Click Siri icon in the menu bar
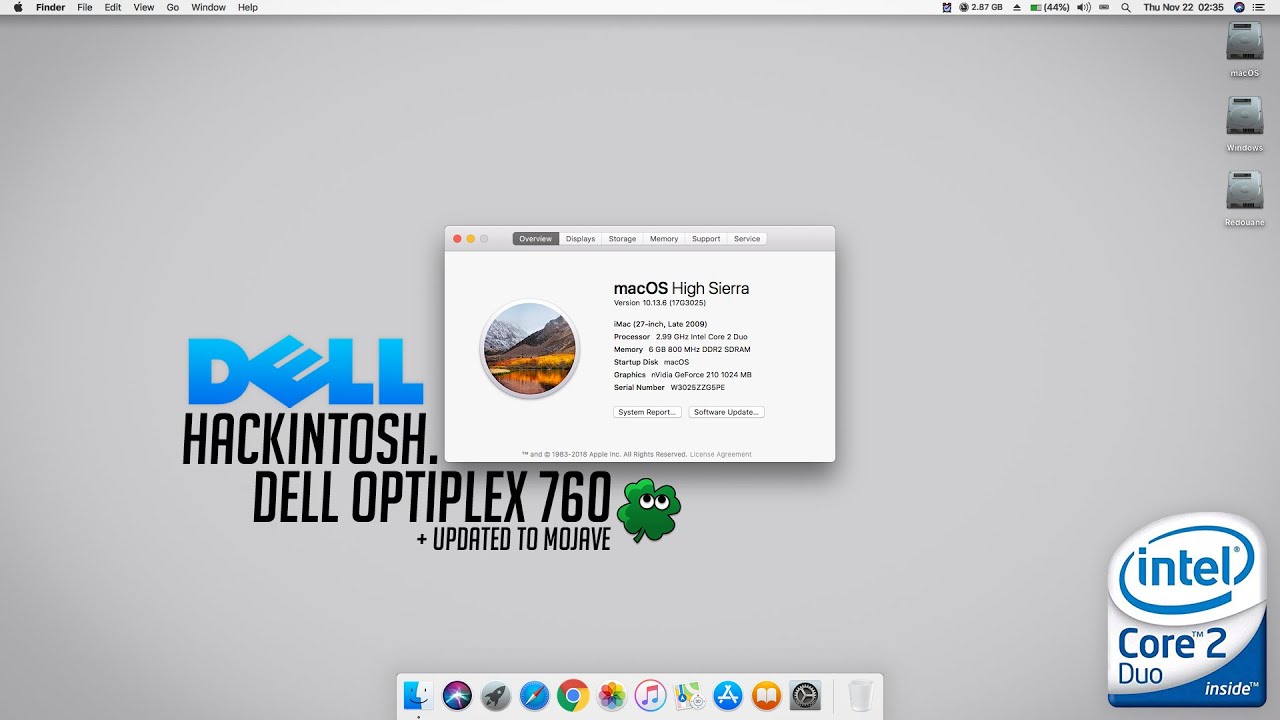The height and width of the screenshot is (720, 1280). (x=1240, y=7)
